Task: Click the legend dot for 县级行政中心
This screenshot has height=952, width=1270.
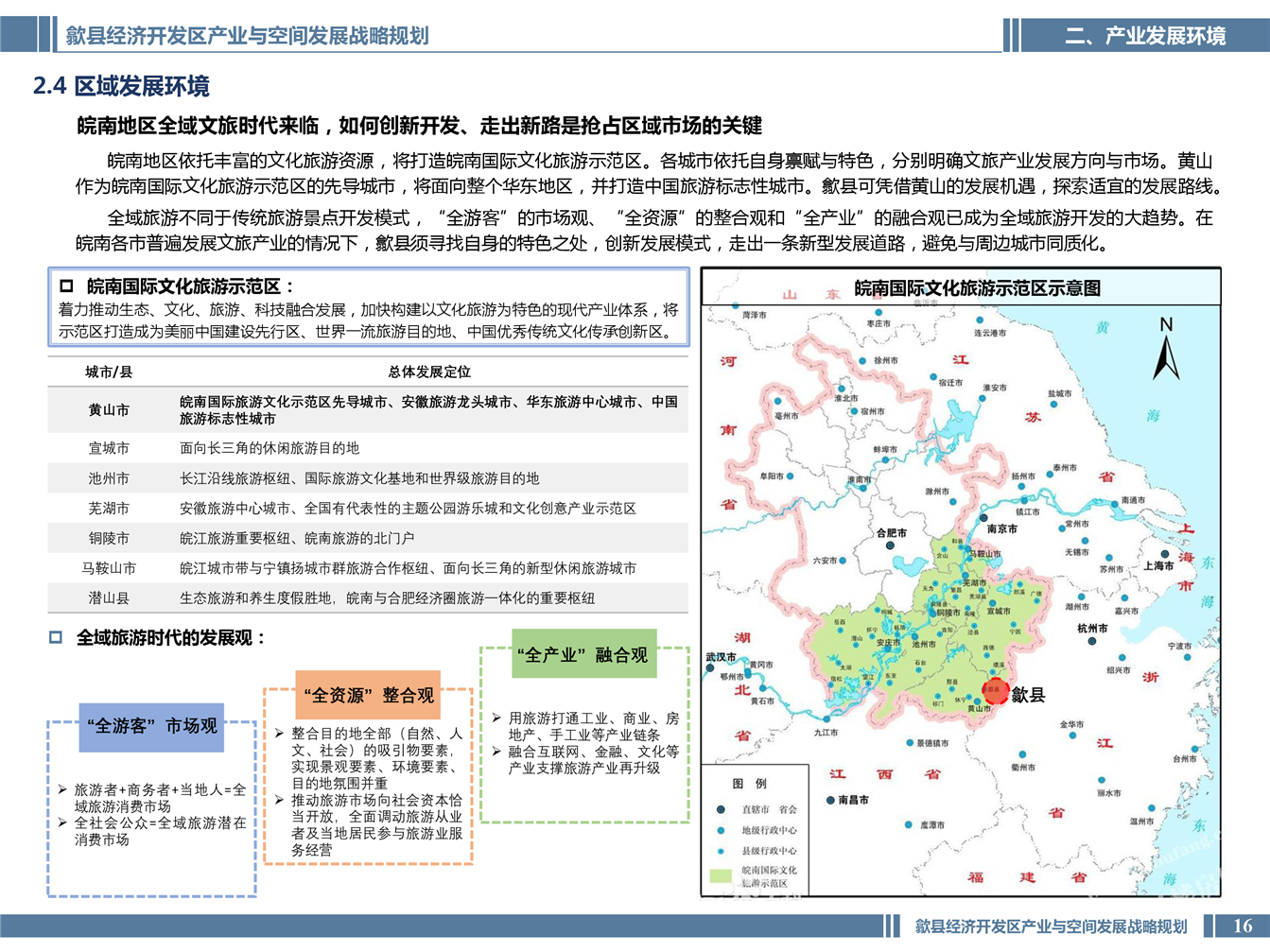Action: [x=721, y=851]
